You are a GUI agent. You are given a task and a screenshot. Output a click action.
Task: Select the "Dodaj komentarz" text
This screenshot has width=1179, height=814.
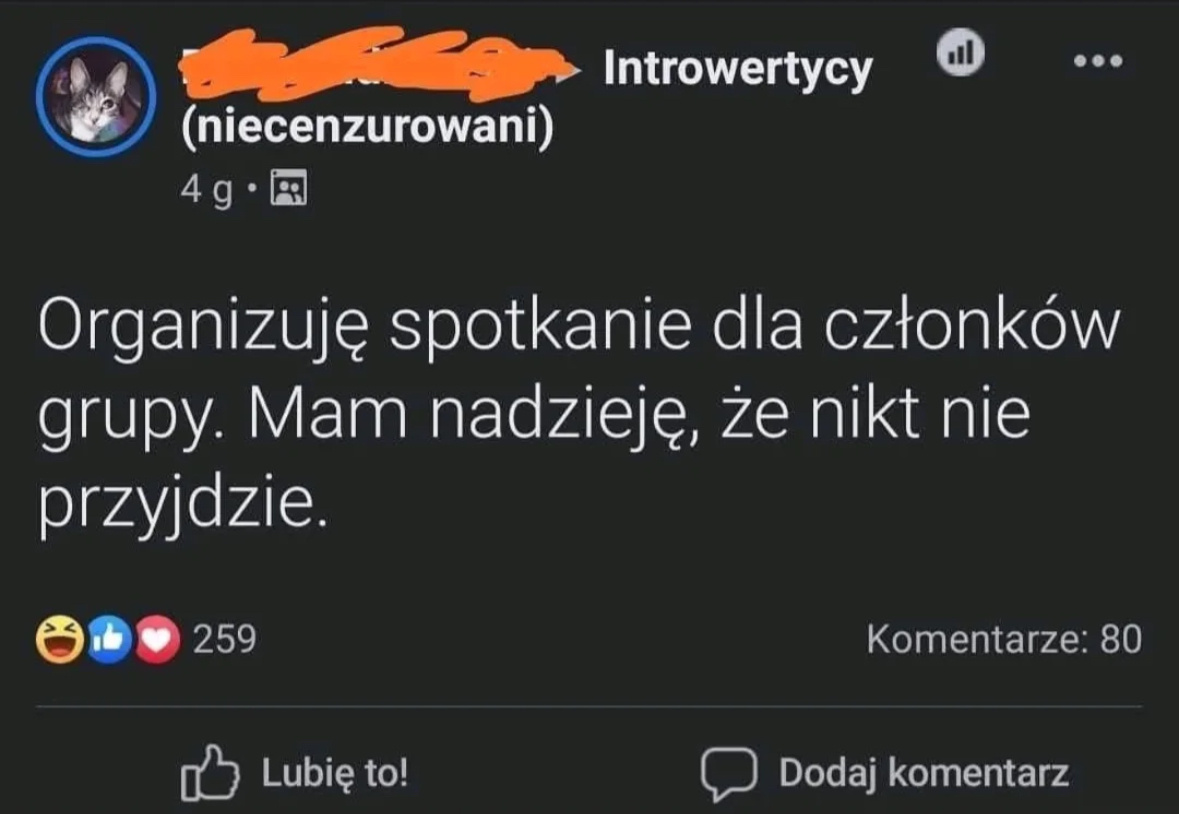pos(923,773)
